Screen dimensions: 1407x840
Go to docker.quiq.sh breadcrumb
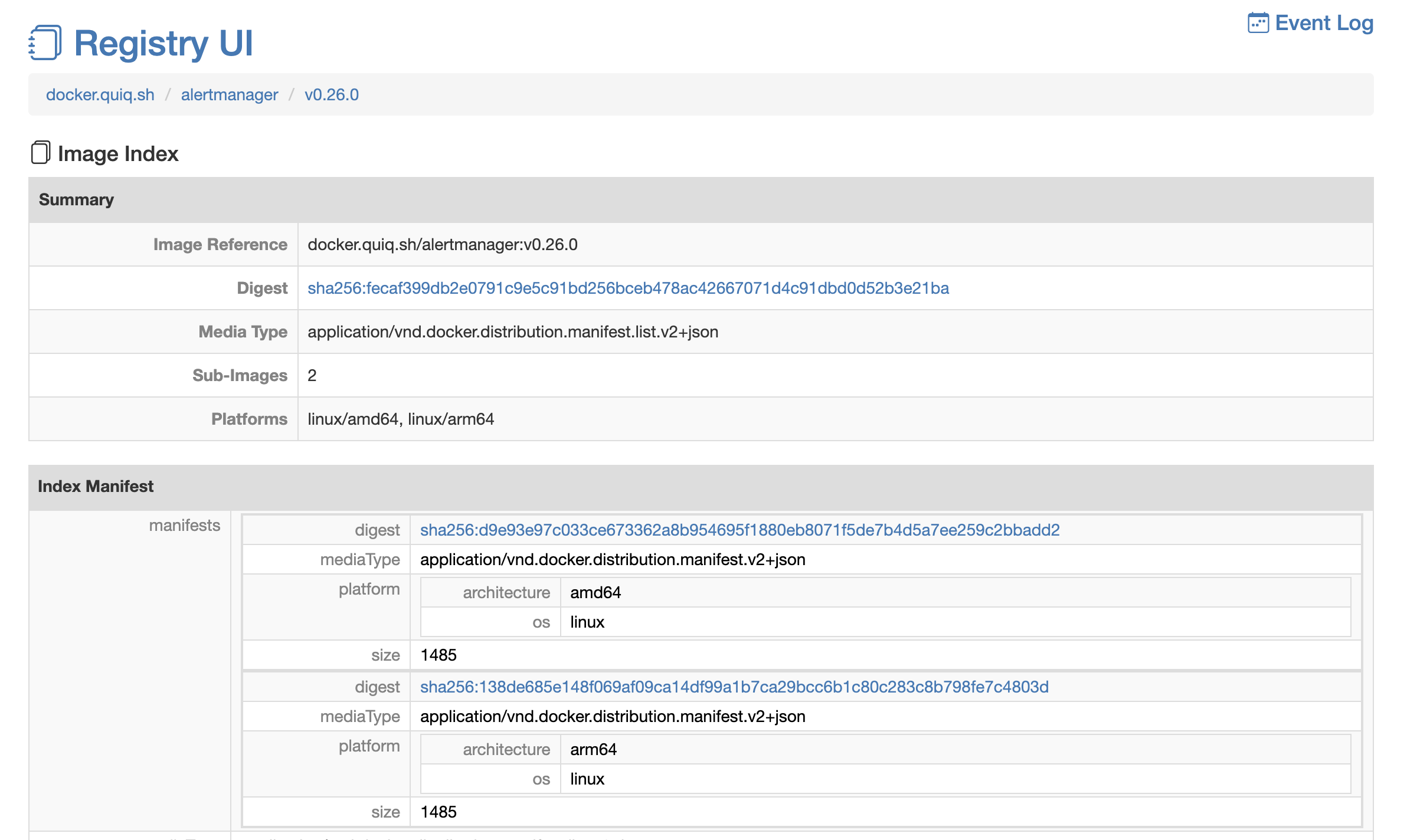click(100, 94)
